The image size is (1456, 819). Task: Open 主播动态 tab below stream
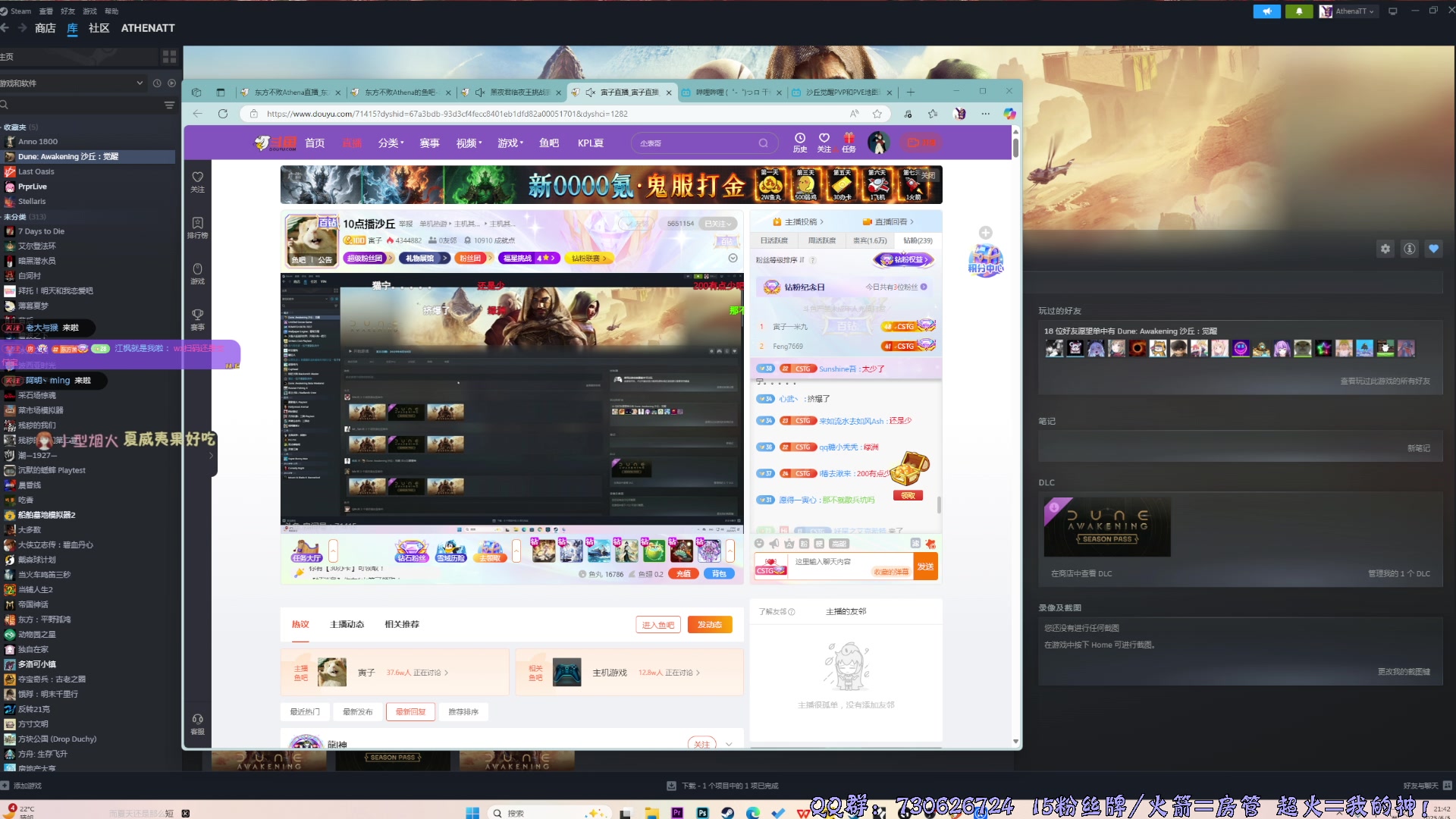coord(347,625)
